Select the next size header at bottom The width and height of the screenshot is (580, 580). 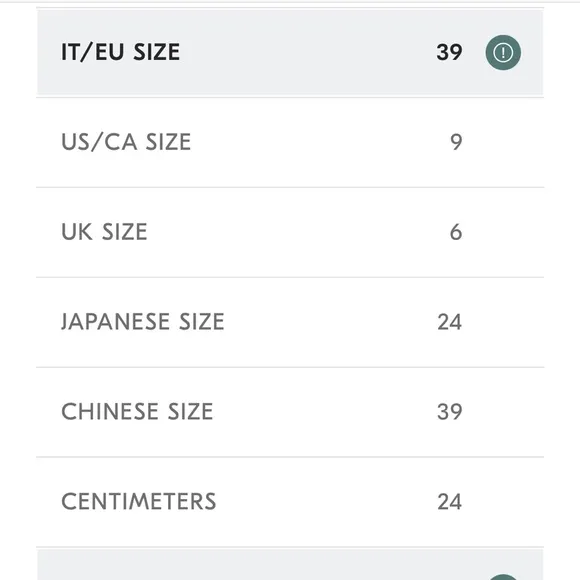(x=290, y=564)
